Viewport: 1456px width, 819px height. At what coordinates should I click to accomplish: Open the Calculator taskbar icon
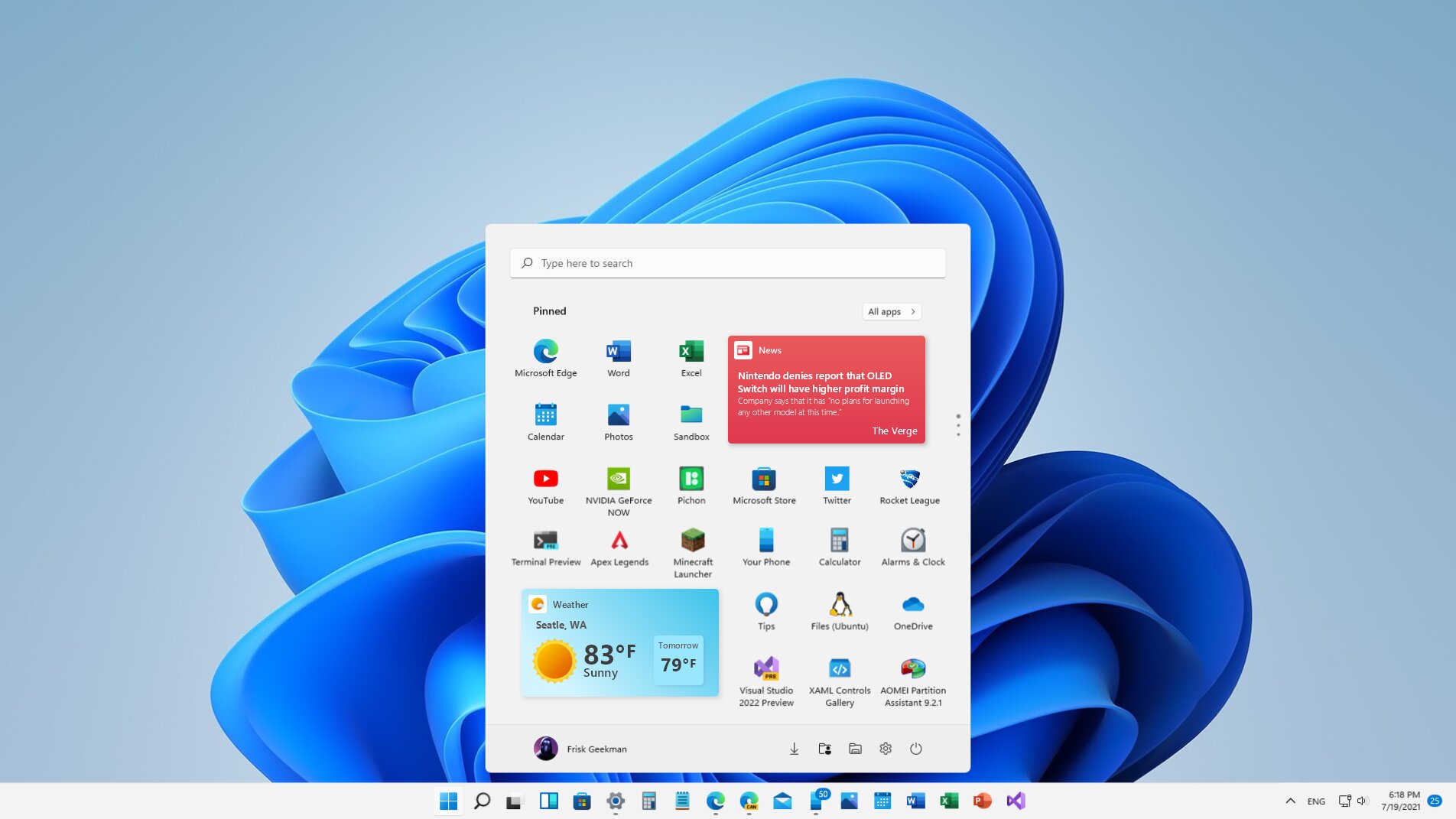tap(648, 801)
